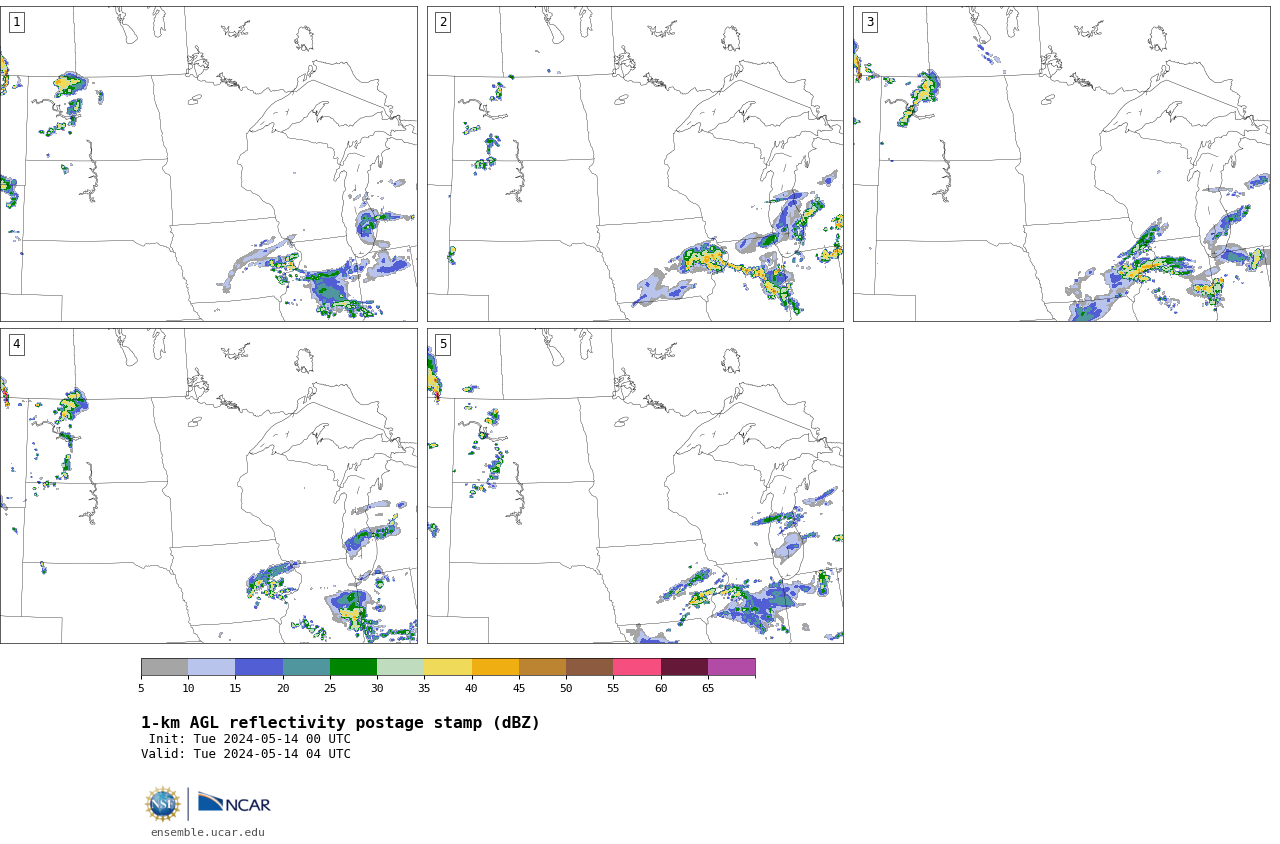This screenshot has height=844, width=1280.
Task: Open ensemble member 1 reflectivity map
Action: click(x=208, y=164)
